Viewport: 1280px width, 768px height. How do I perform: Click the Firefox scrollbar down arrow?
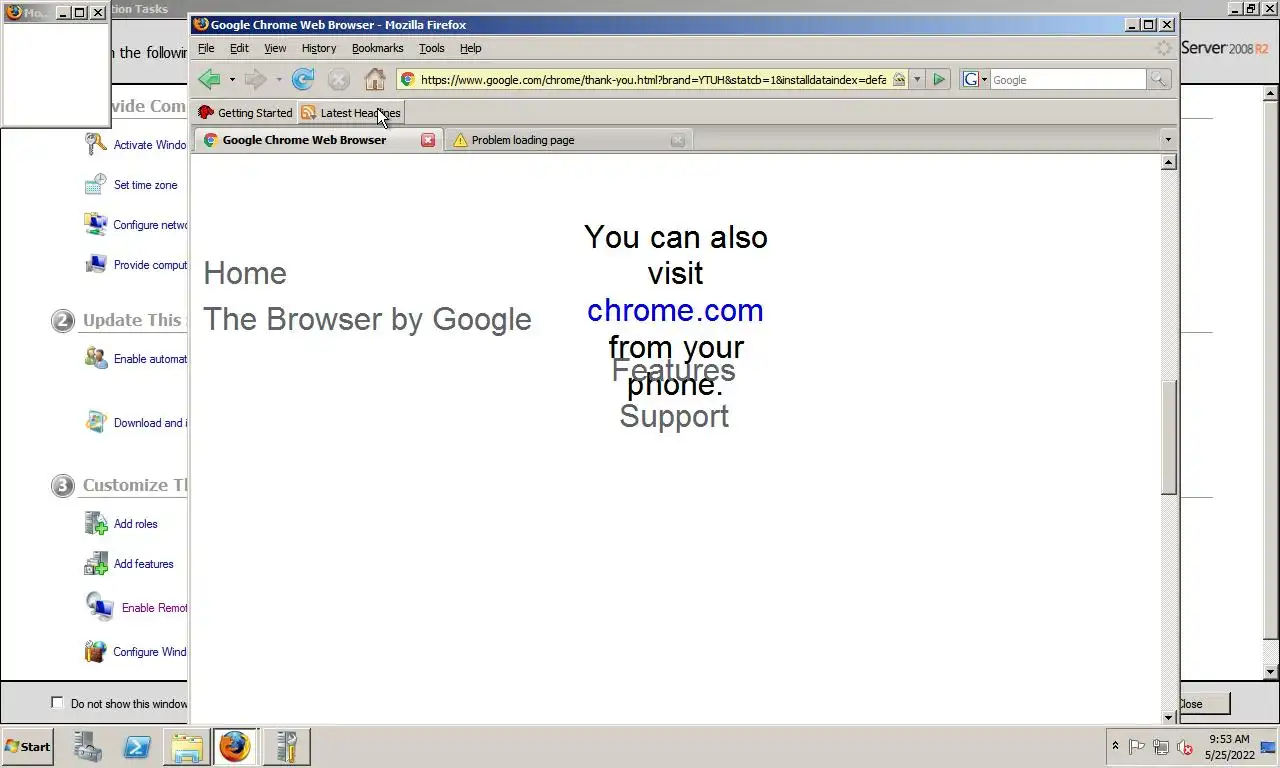tap(1169, 717)
